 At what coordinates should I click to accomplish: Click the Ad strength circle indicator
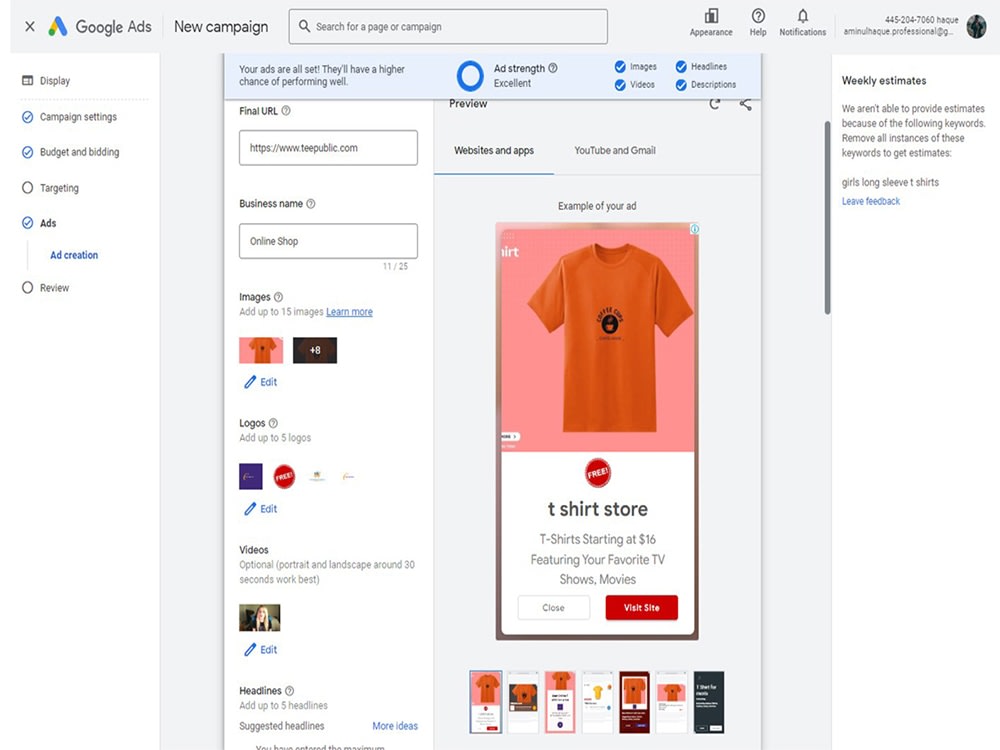click(470, 76)
